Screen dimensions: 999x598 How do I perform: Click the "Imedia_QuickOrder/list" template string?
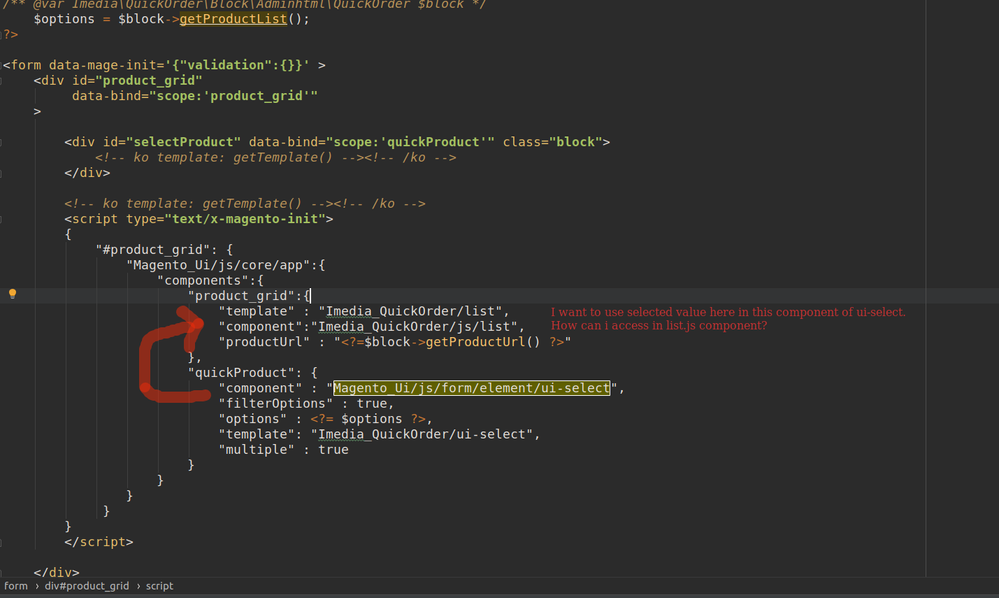pyautogui.click(x=413, y=311)
